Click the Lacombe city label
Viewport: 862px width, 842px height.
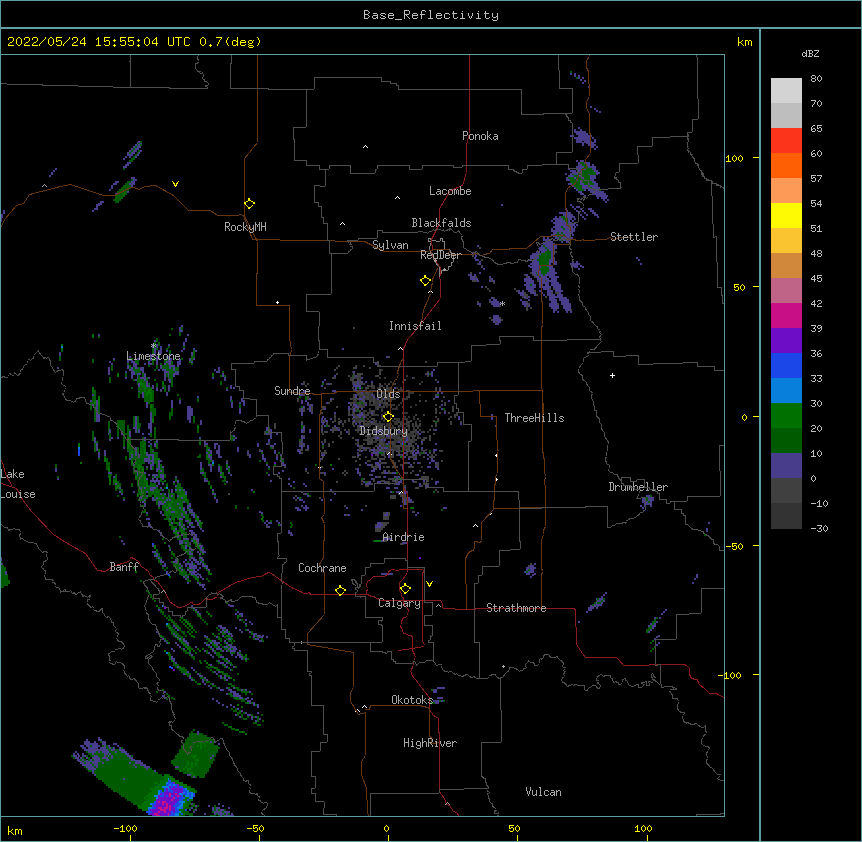pyautogui.click(x=450, y=191)
